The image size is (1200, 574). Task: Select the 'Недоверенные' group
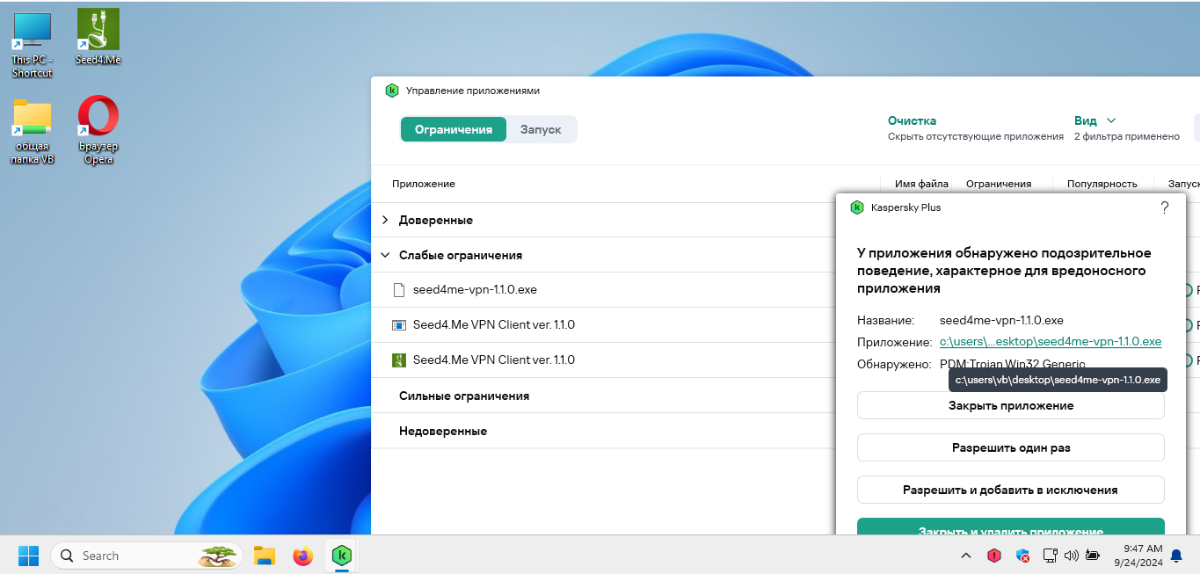tap(443, 431)
